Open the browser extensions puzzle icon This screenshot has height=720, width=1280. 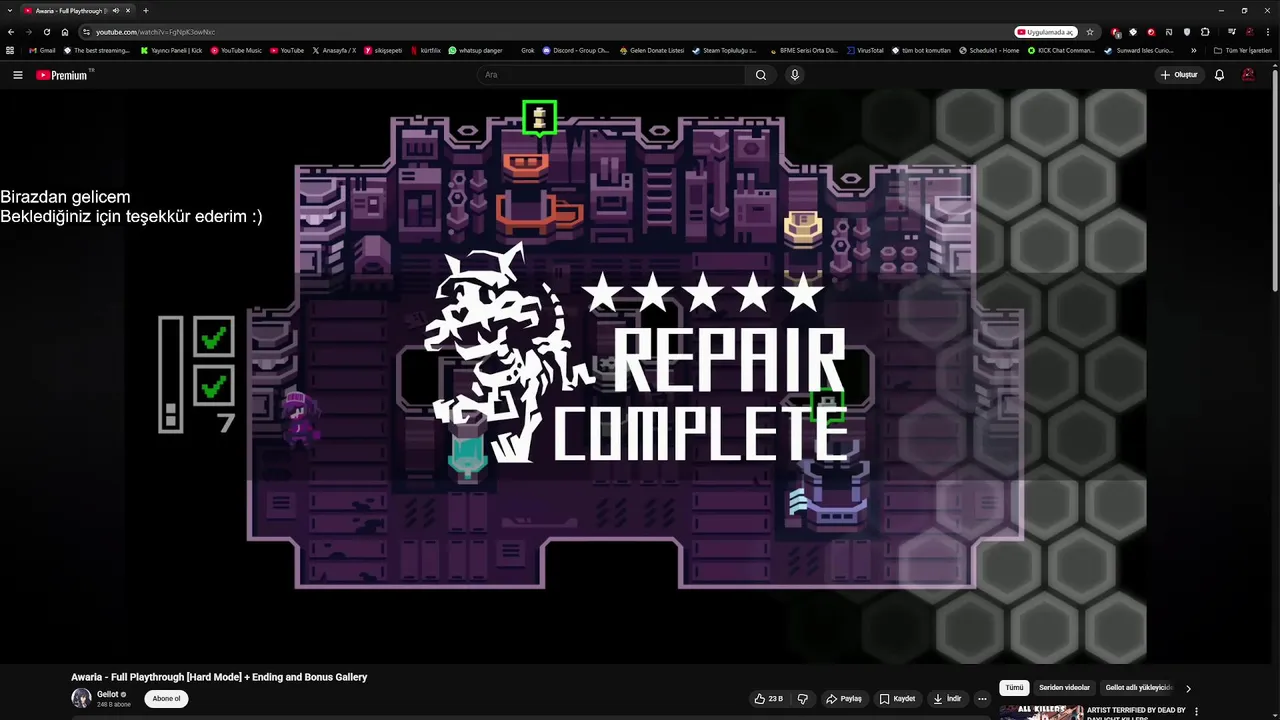1205,32
